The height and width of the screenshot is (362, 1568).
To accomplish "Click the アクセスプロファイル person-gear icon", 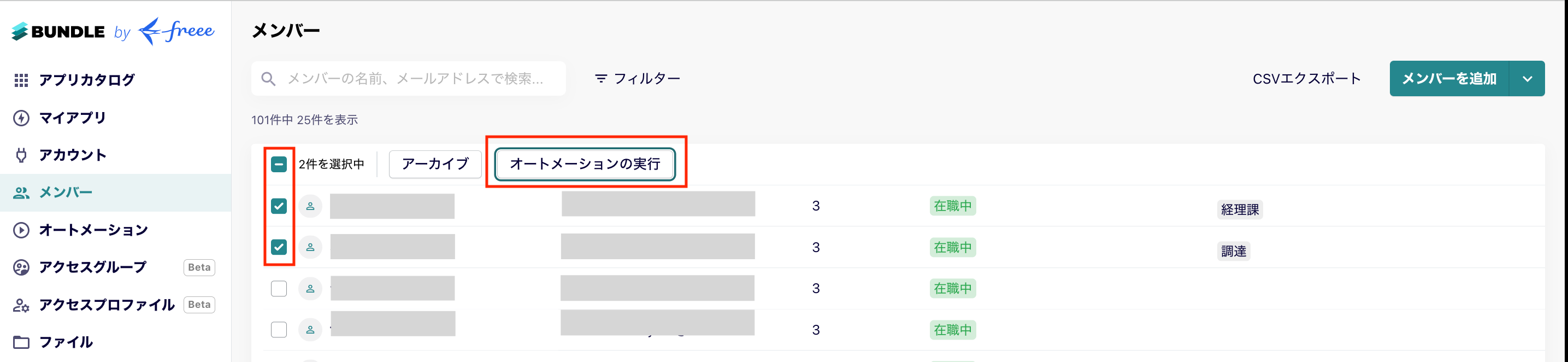I will 21,305.
